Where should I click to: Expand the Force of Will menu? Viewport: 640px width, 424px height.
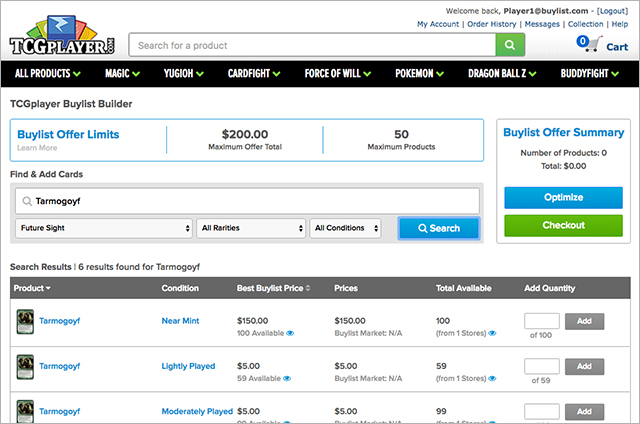[x=338, y=73]
